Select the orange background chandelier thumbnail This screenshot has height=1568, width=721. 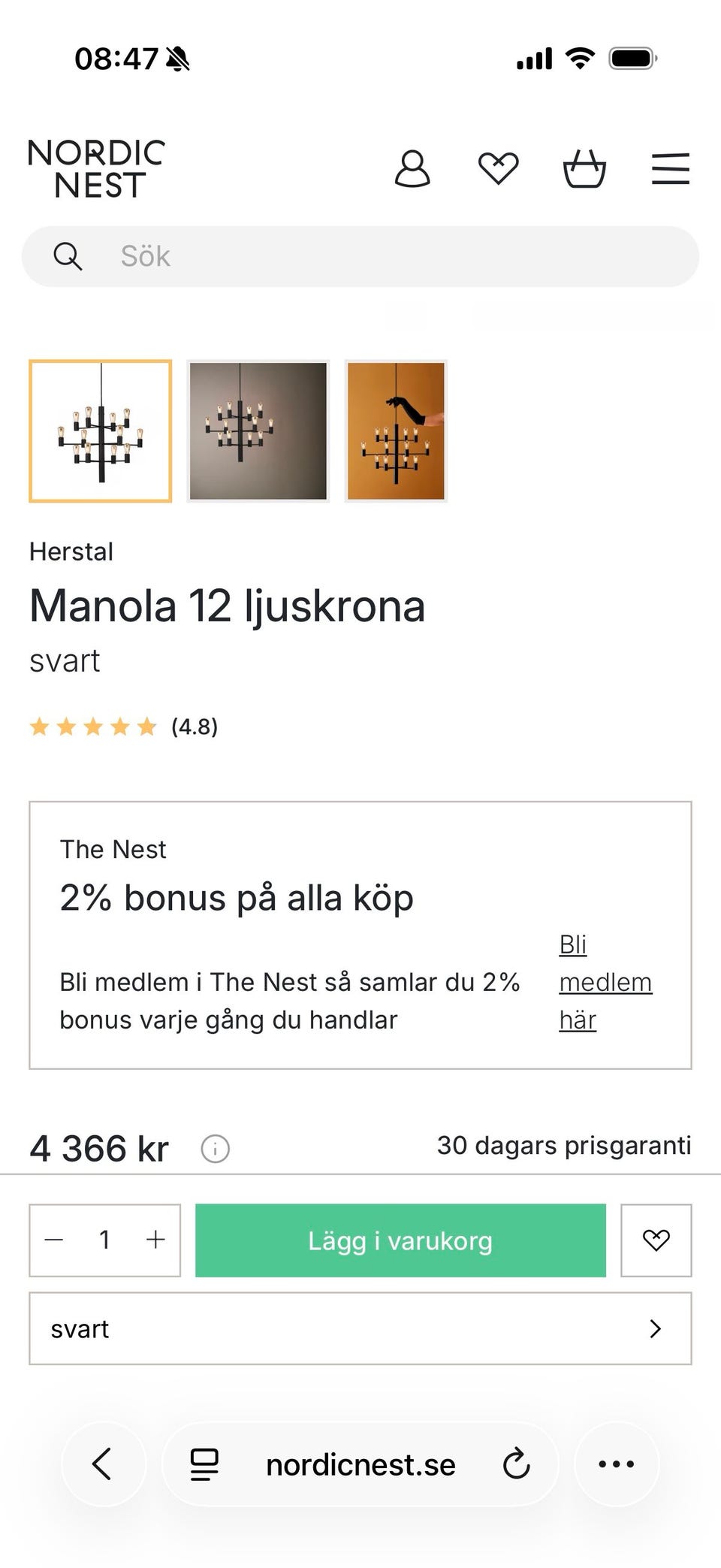[396, 431]
